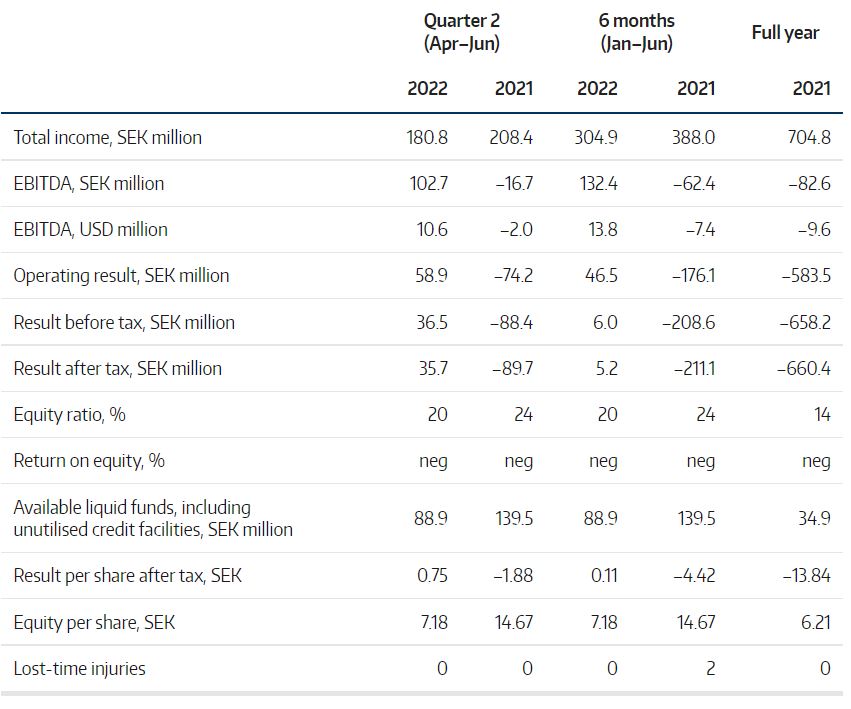Screen dimensions: 851x709
Task: Click the 704.8 full year income value
Action: [x=809, y=137]
